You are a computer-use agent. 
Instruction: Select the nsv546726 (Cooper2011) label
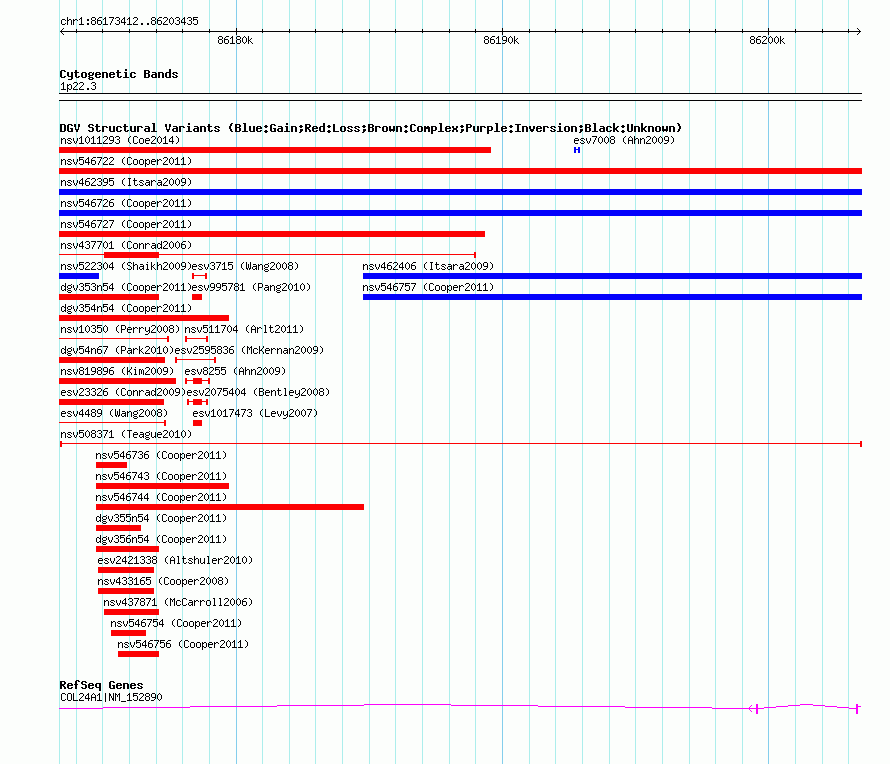click(x=126, y=203)
